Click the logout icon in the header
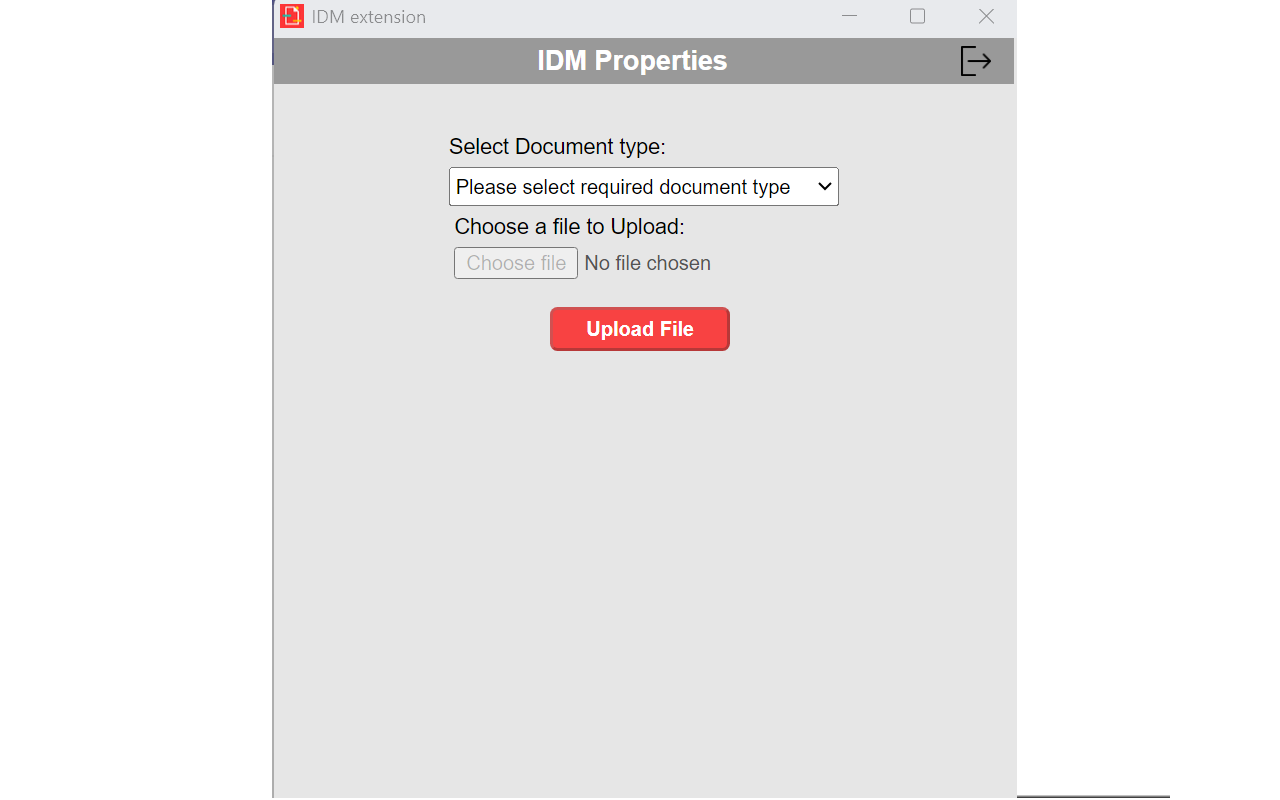 tap(975, 61)
